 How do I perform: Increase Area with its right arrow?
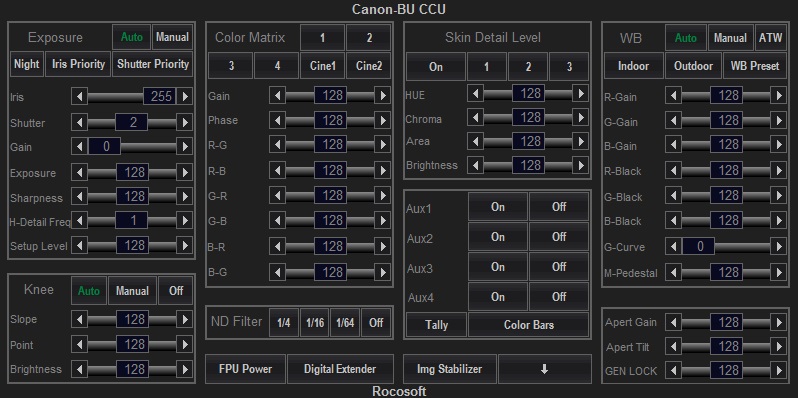pyautogui.click(x=580, y=141)
